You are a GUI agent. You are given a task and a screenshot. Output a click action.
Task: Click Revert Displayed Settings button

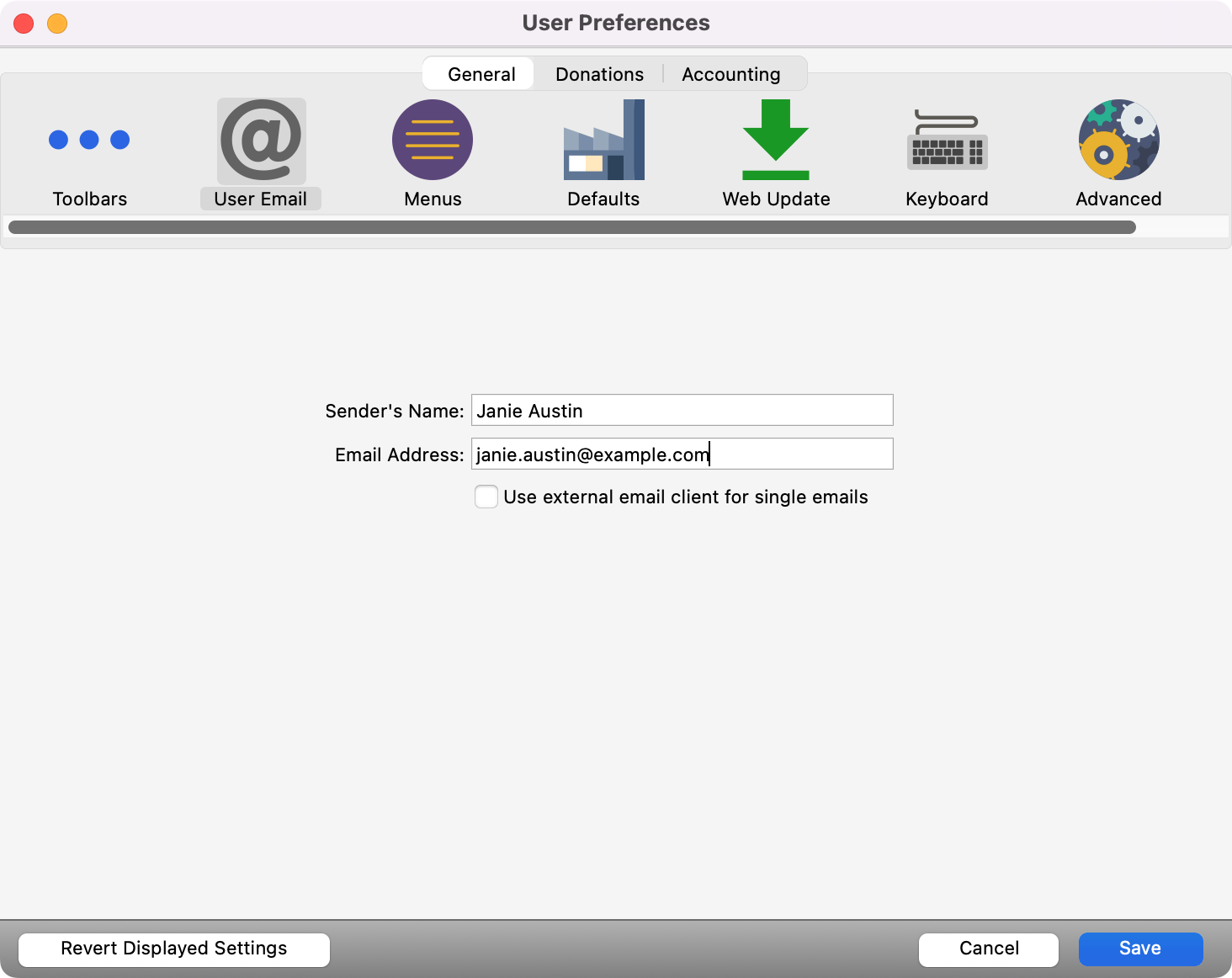coord(174,949)
